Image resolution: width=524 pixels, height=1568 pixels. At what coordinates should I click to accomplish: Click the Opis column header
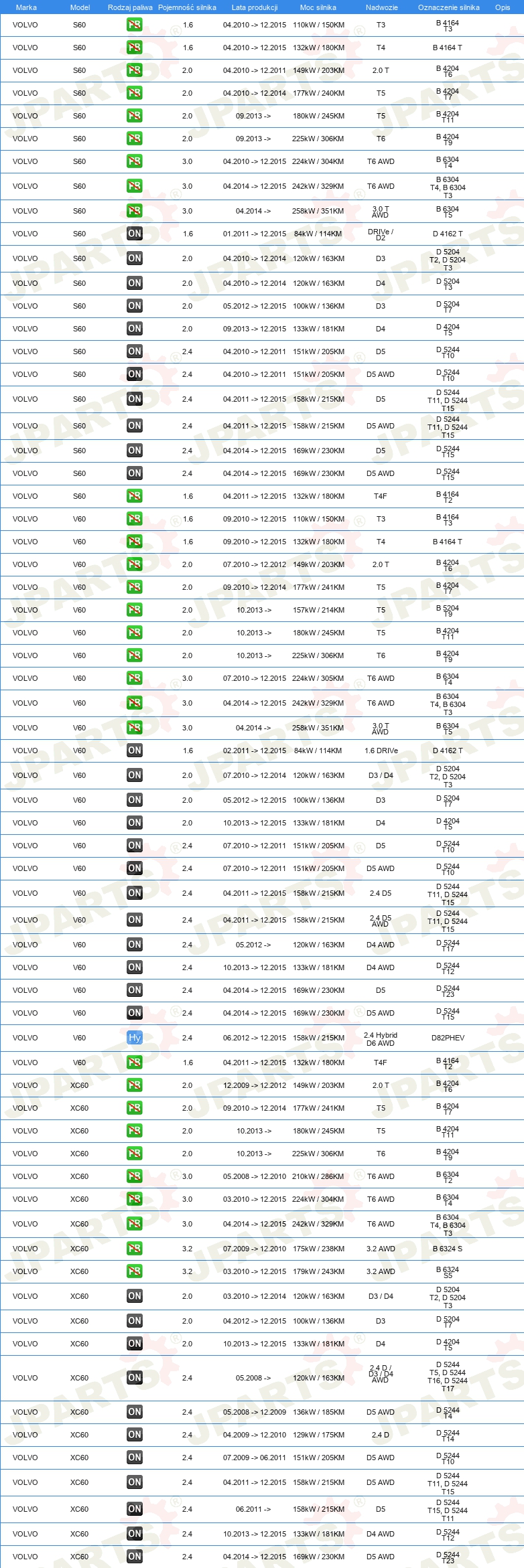[x=503, y=7]
